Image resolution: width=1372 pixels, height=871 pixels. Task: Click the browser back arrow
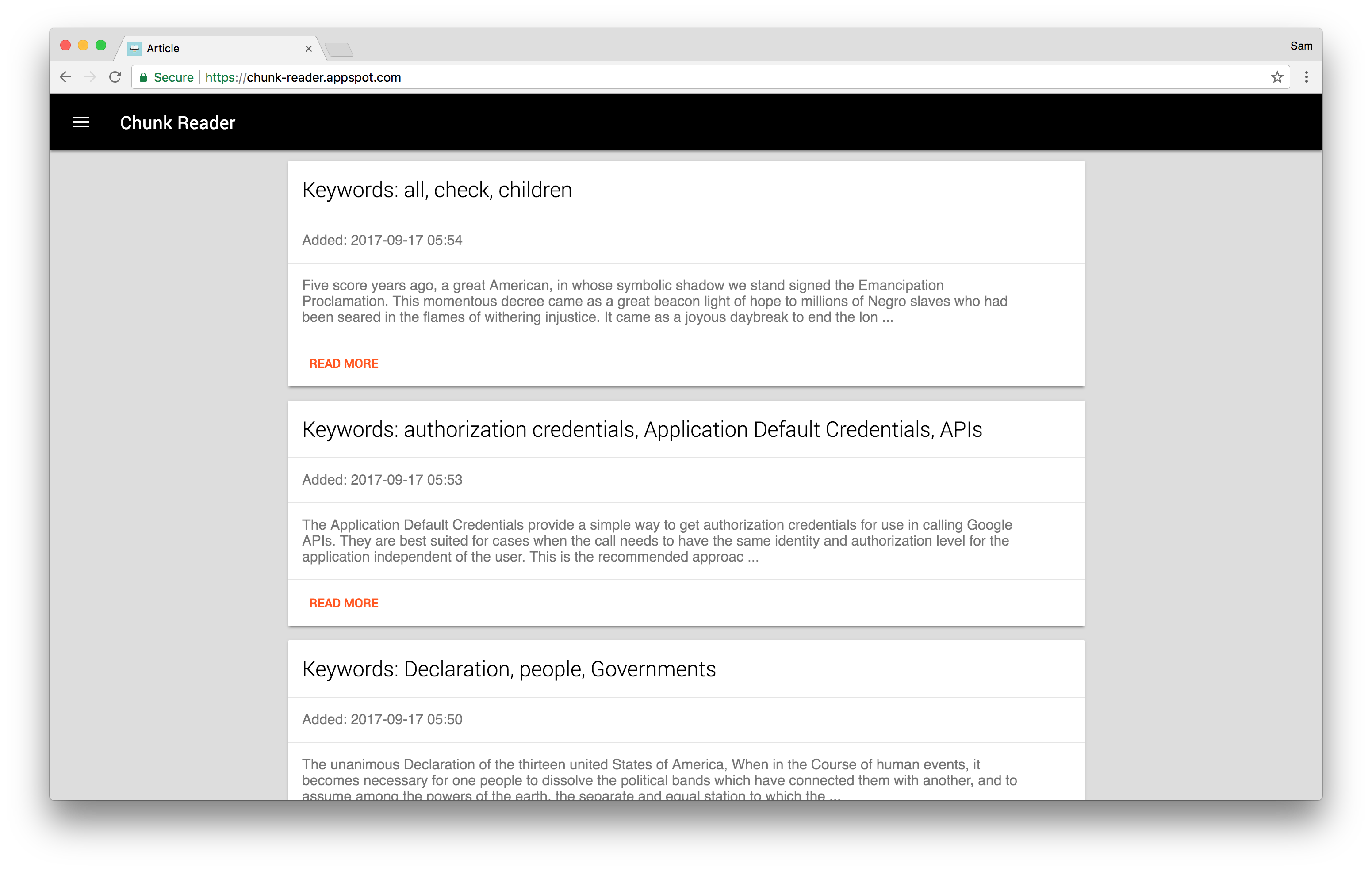tap(65, 77)
